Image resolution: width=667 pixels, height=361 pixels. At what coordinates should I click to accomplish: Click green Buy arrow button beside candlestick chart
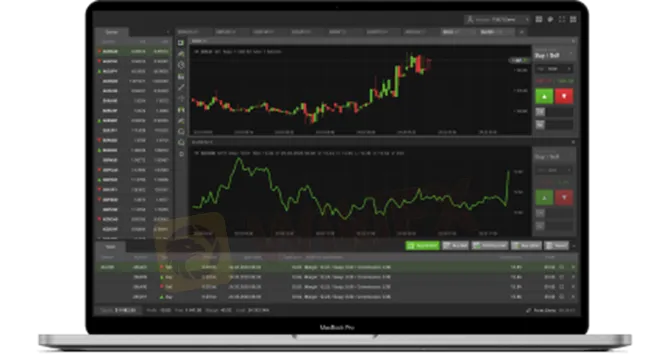pos(544,97)
